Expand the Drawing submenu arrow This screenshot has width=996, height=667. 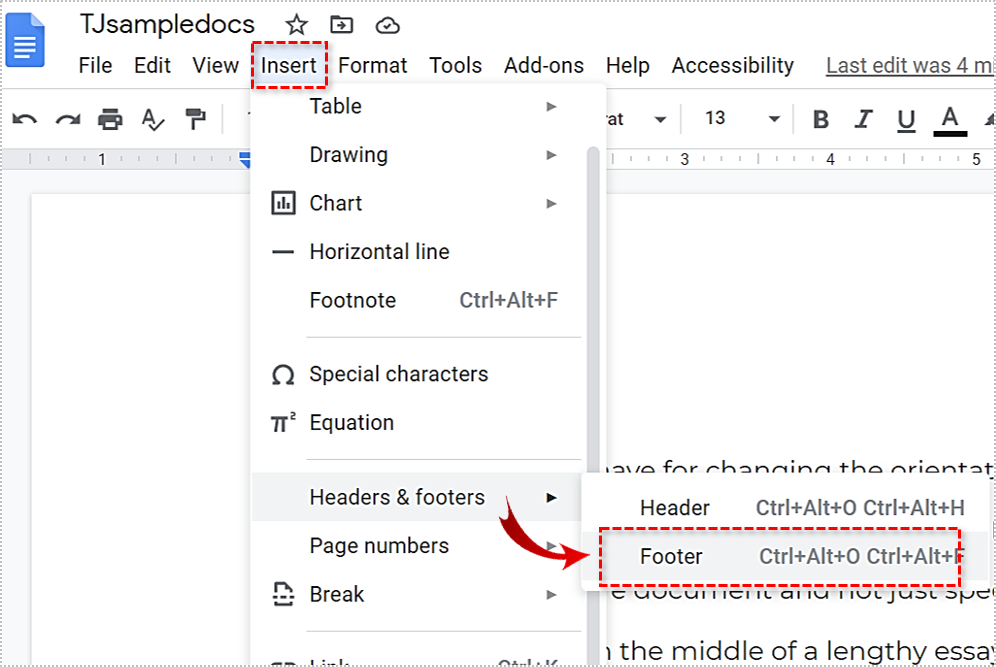pyautogui.click(x=551, y=155)
